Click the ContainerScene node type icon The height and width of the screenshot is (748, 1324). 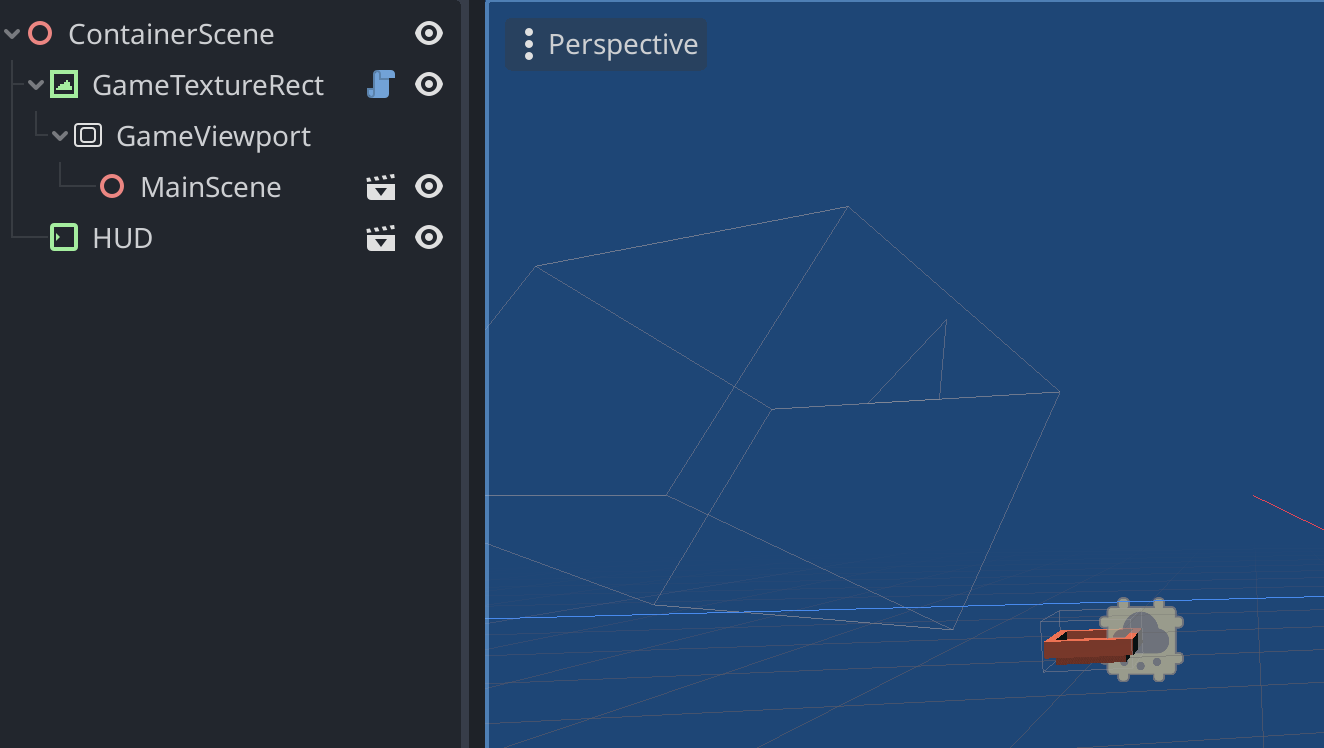[x=39, y=33]
